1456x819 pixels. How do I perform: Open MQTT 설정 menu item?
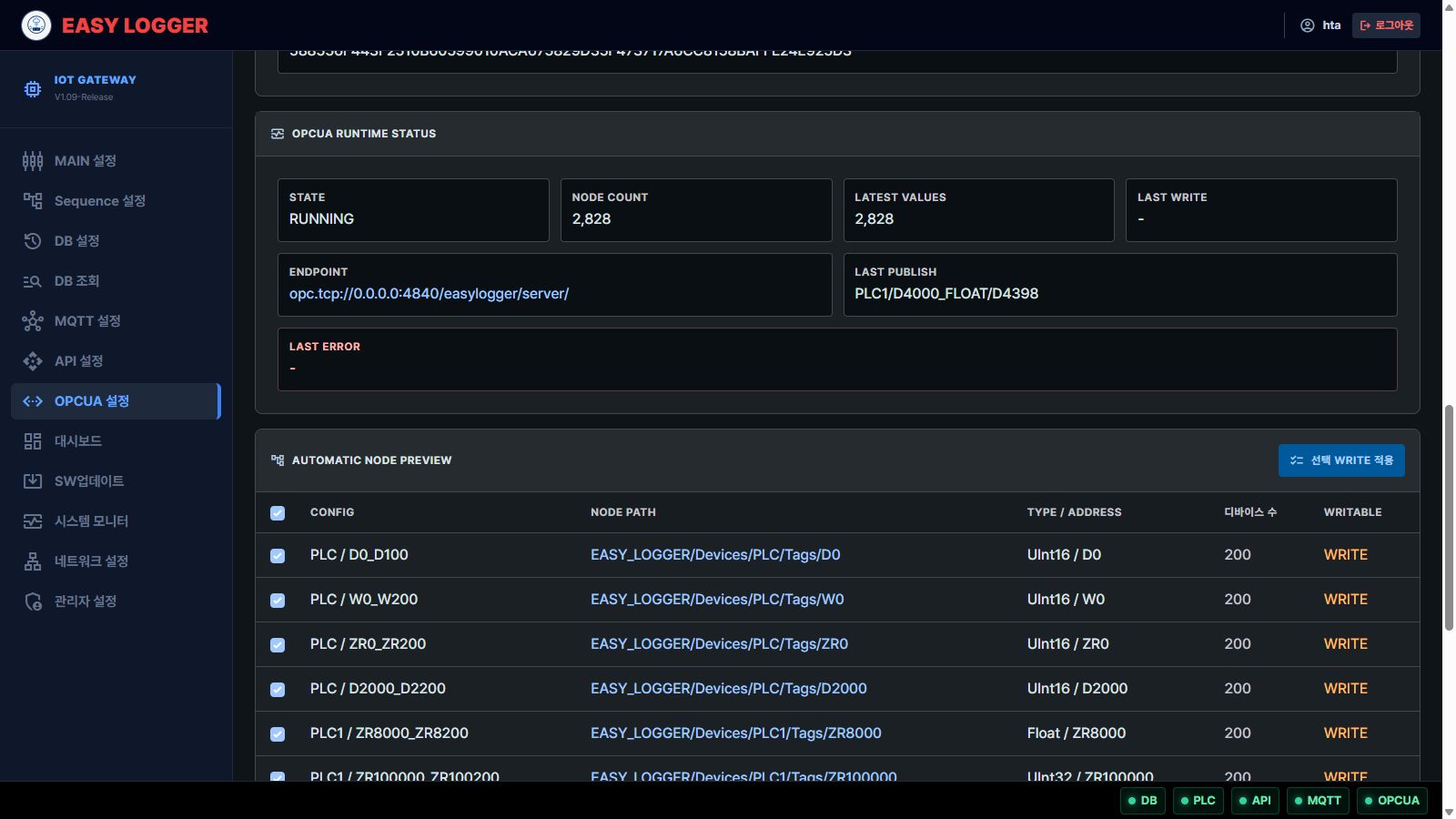point(116,321)
